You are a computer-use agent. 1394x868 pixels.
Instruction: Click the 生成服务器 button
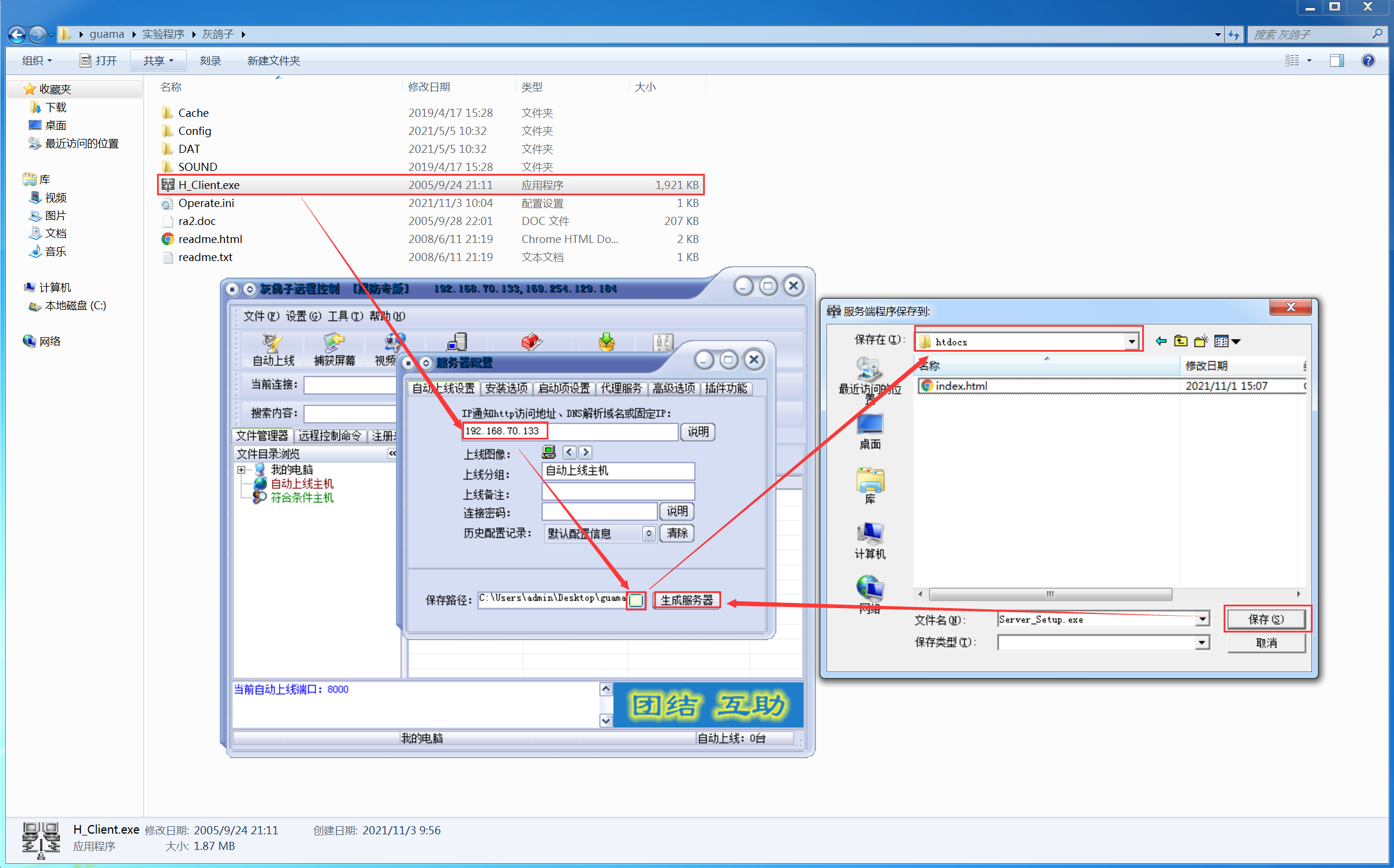point(687,600)
